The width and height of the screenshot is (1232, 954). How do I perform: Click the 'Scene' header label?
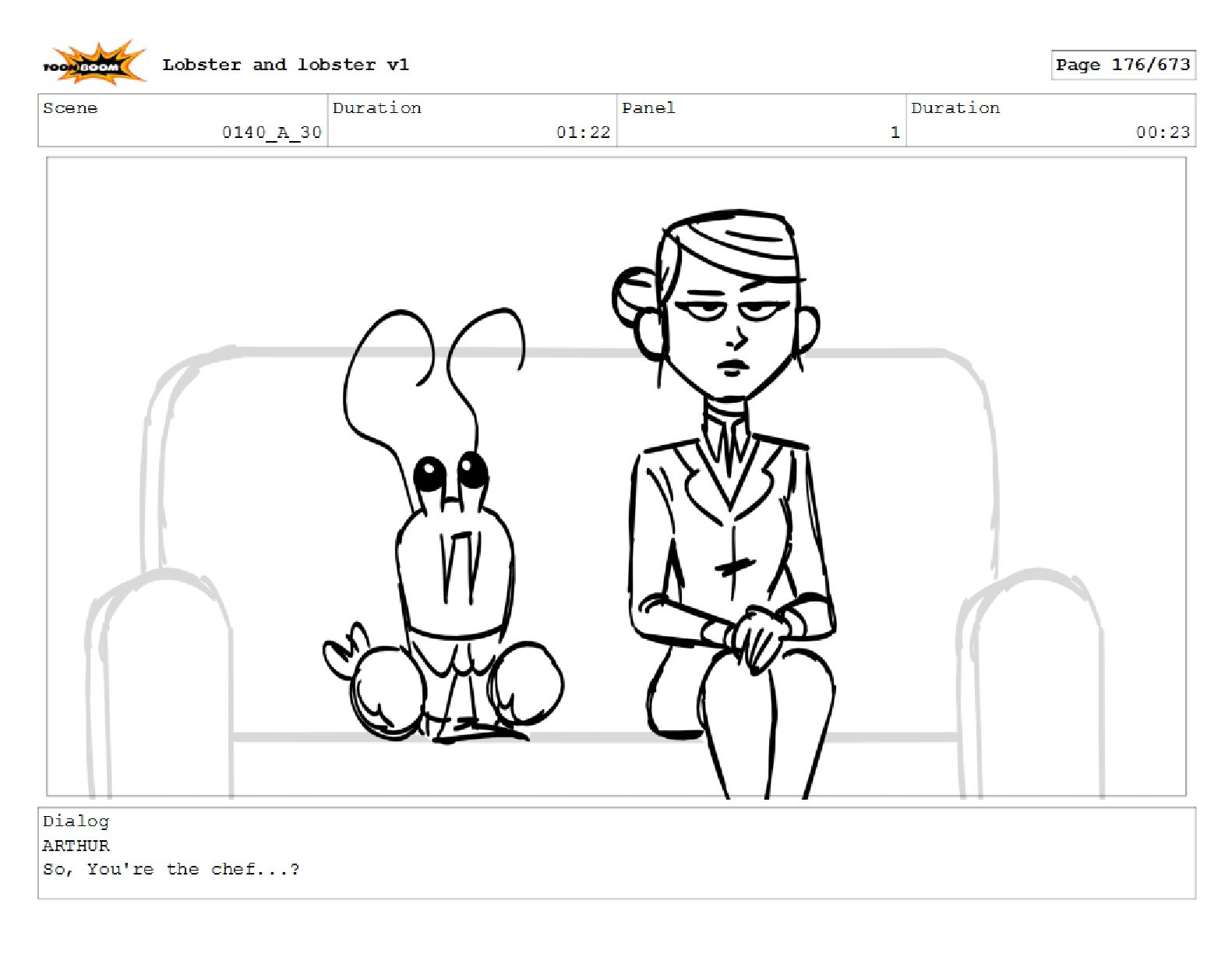point(70,108)
